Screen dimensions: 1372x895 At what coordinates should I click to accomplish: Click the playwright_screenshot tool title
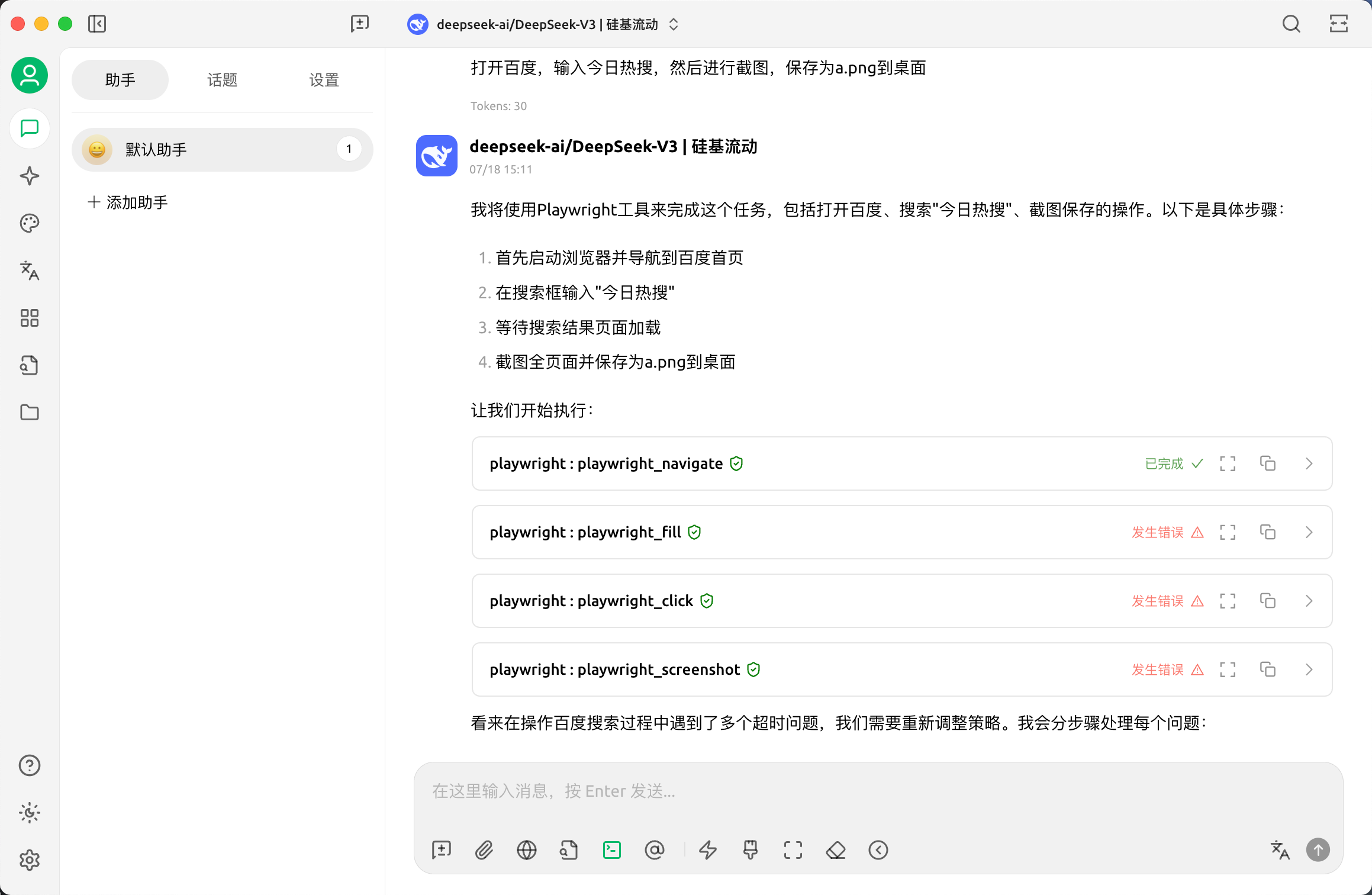(615, 669)
